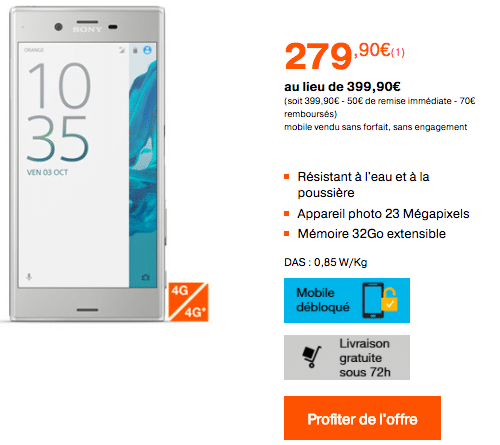The width and height of the screenshot is (500, 445).
Task: Select the Mobile débloqué banner
Action: click(x=347, y=300)
